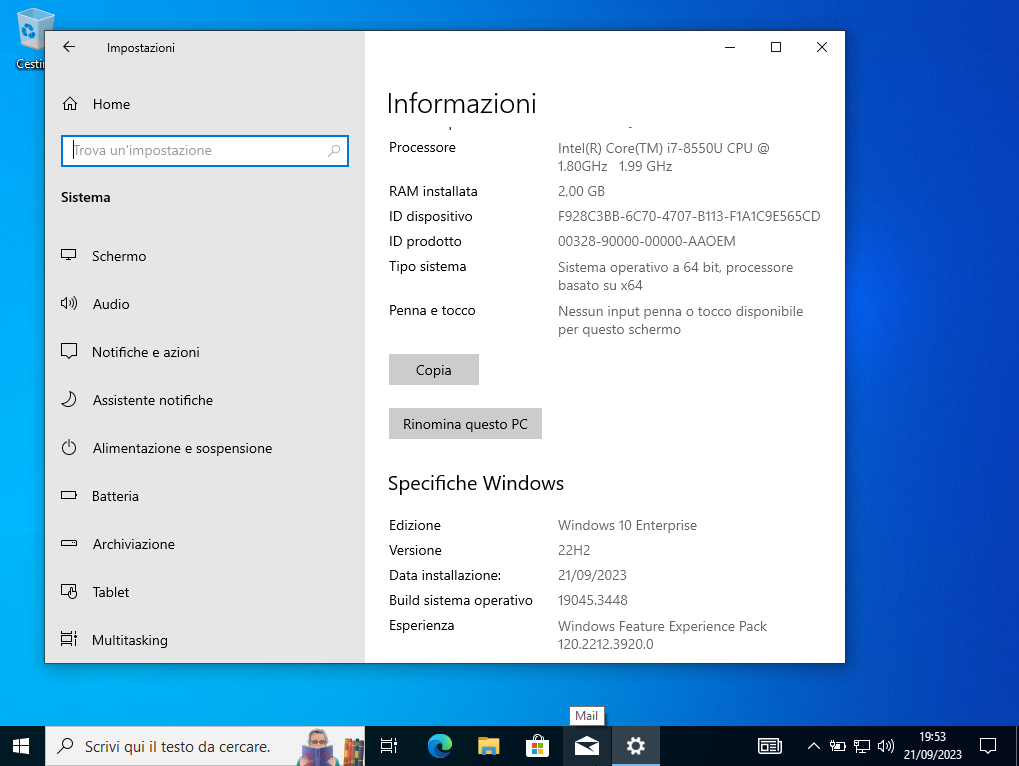Image resolution: width=1019 pixels, height=766 pixels.
Task: Click the Archiviazione drive icon
Action: 69,543
